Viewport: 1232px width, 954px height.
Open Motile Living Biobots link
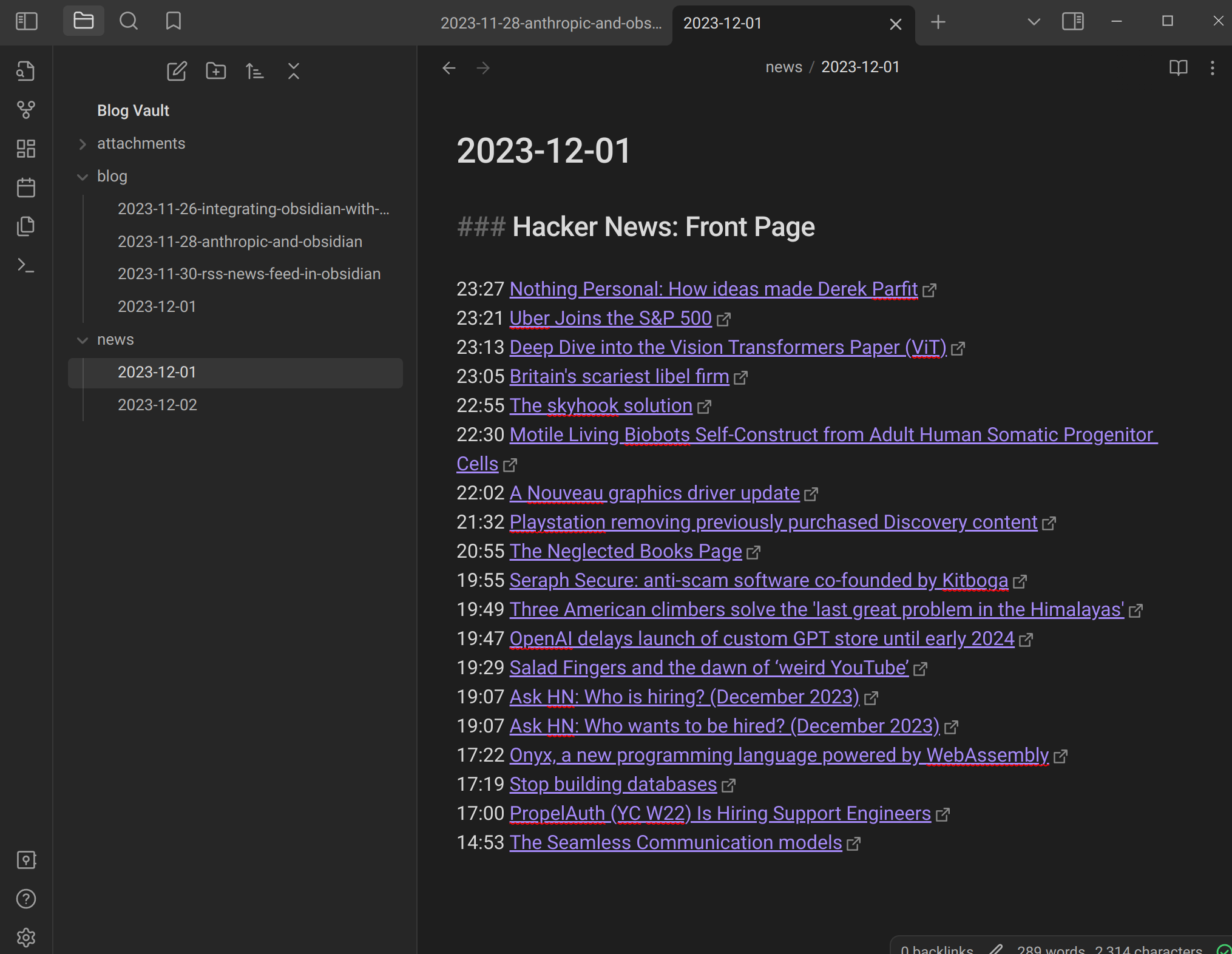click(833, 435)
